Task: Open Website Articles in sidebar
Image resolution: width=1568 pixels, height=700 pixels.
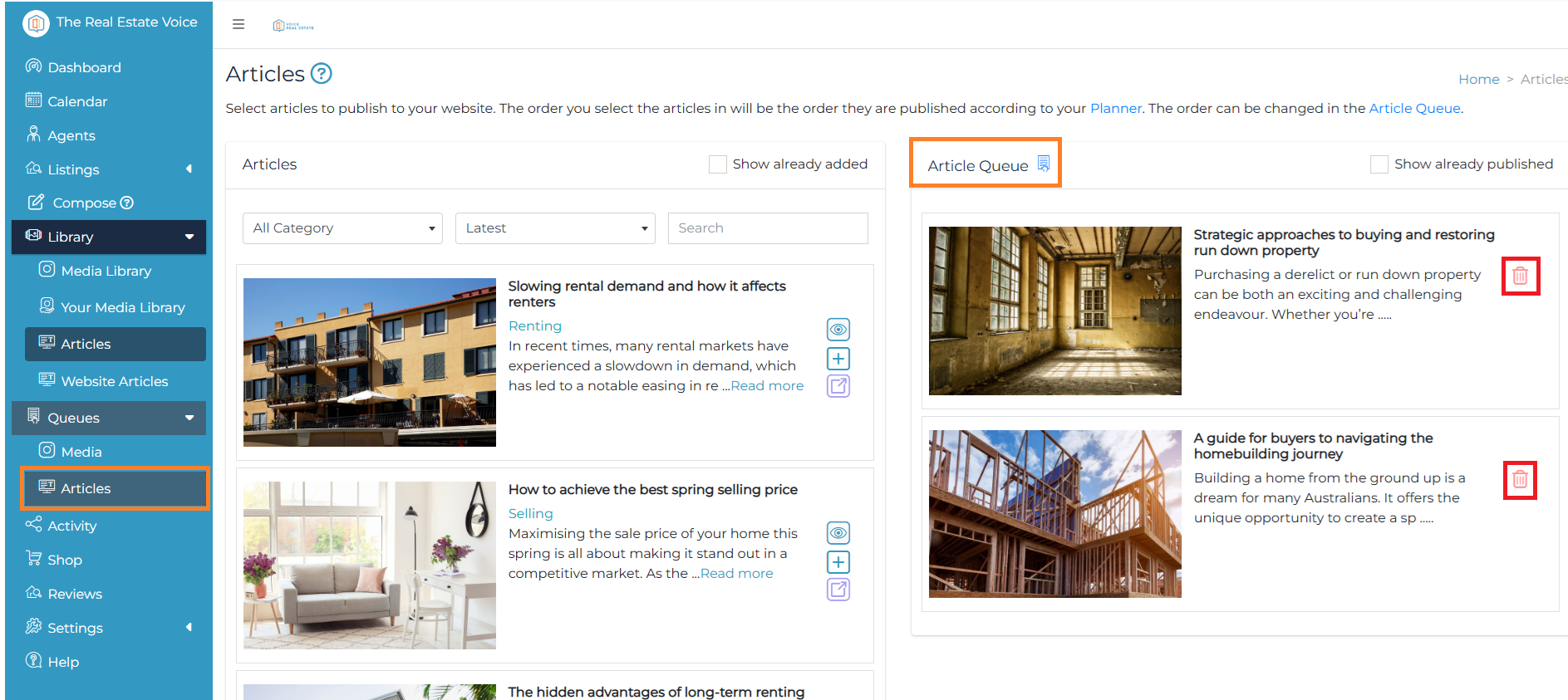Action: (115, 381)
